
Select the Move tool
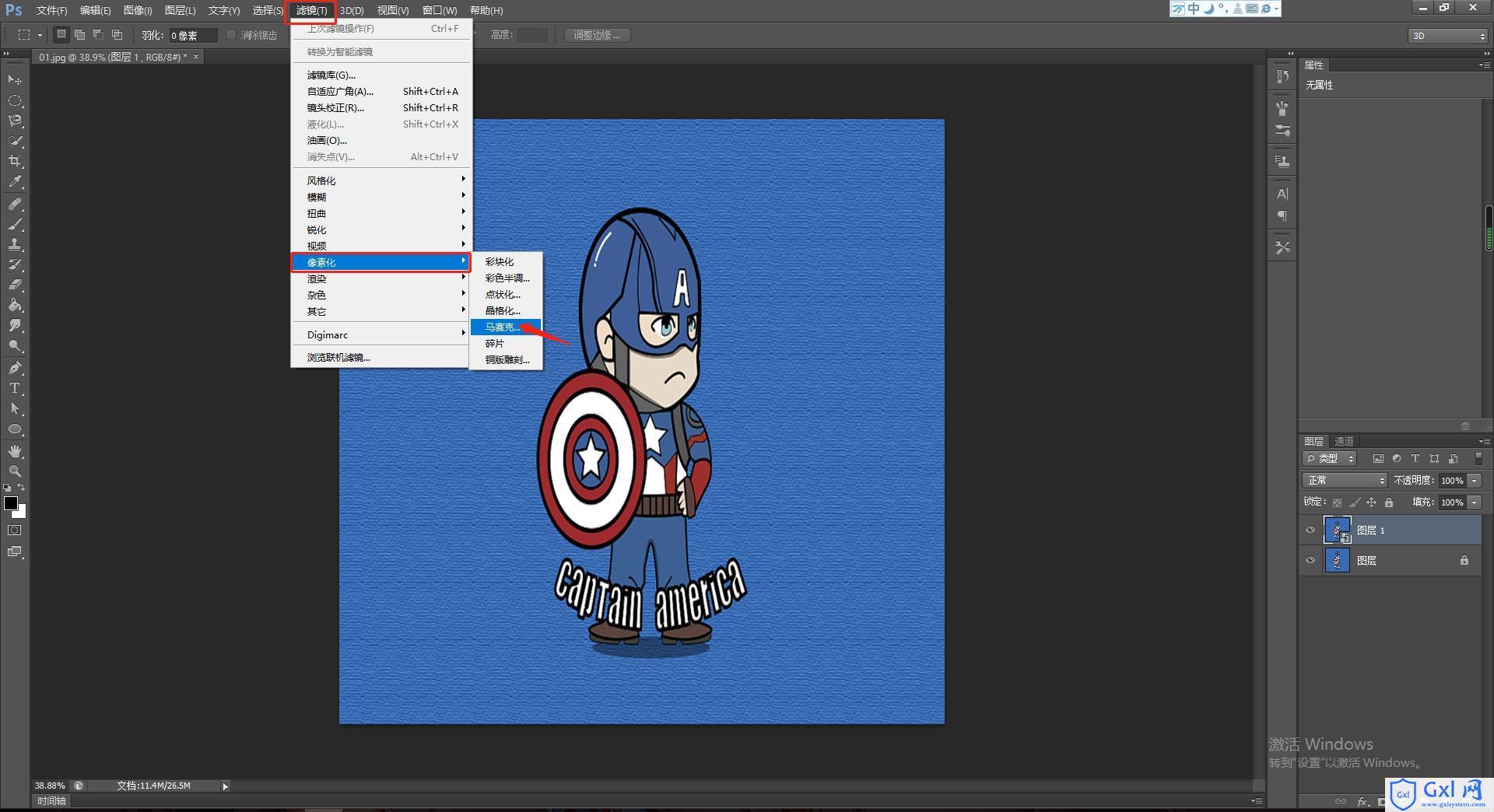[x=15, y=80]
